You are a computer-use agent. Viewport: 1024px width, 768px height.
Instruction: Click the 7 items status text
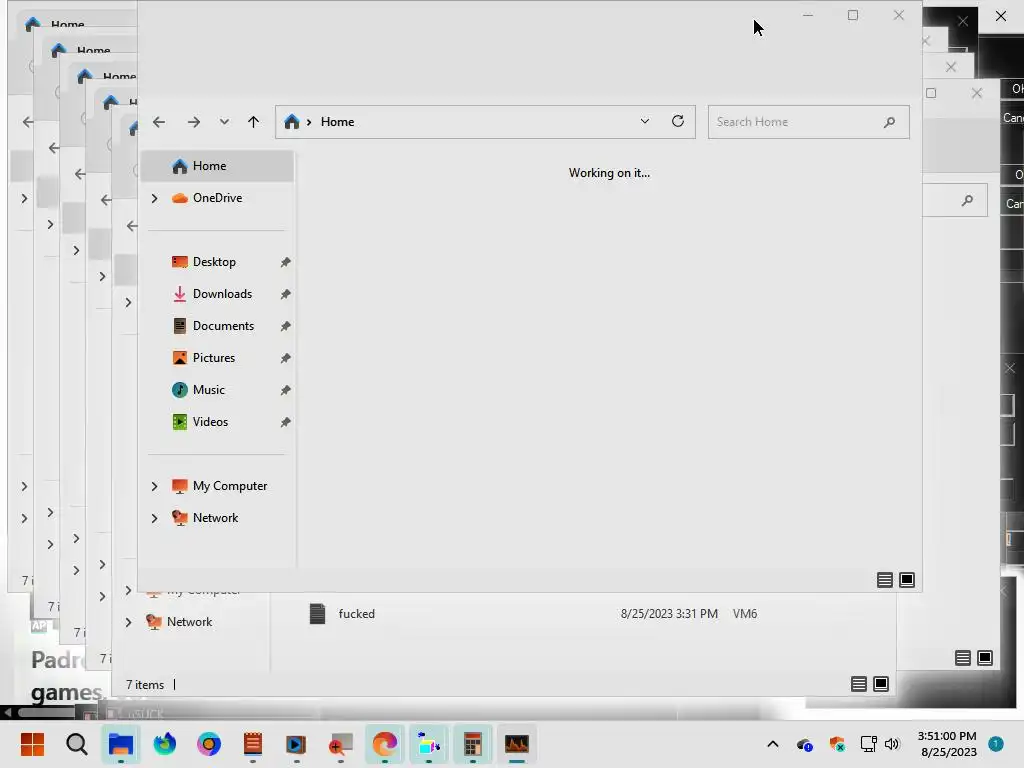145,684
